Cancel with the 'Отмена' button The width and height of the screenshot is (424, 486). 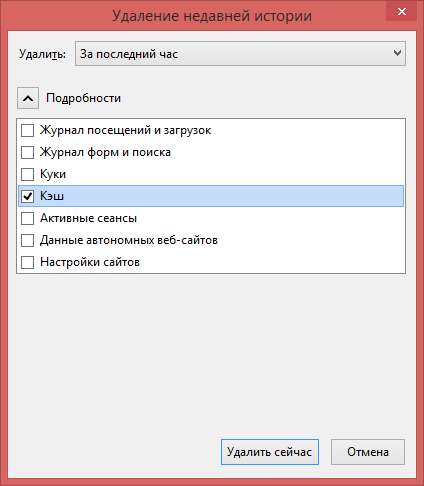(x=368, y=452)
